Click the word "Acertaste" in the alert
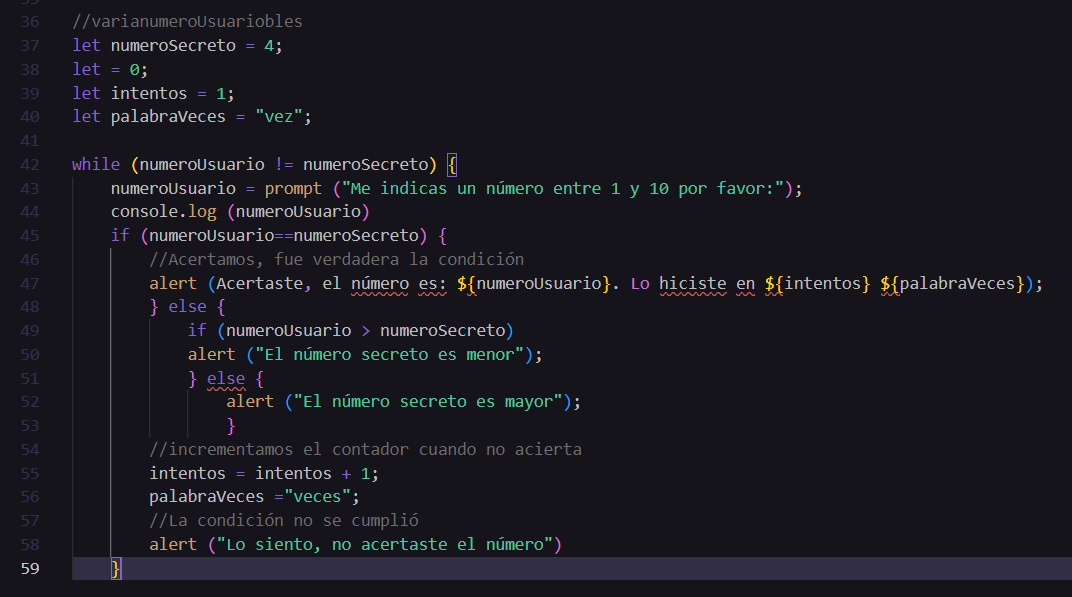The width and height of the screenshot is (1072, 597). pyautogui.click(x=259, y=284)
